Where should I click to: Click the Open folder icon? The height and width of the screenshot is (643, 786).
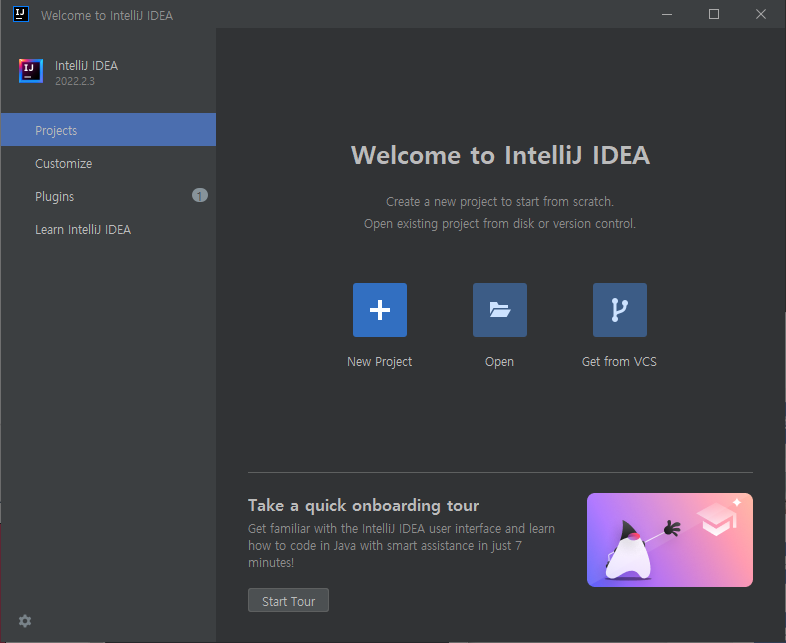(499, 310)
